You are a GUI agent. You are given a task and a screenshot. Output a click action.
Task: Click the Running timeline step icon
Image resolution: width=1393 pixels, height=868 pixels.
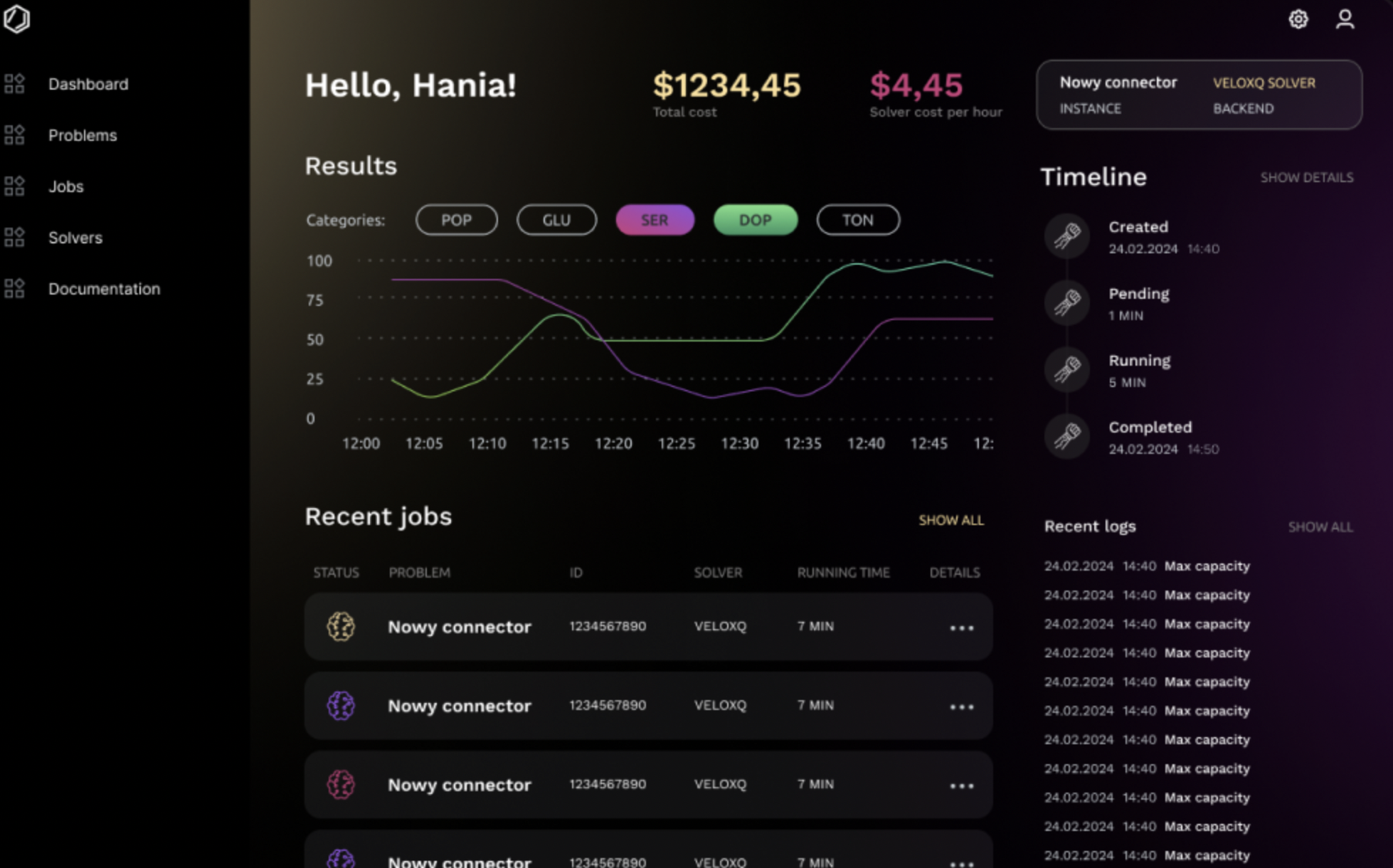1066,370
